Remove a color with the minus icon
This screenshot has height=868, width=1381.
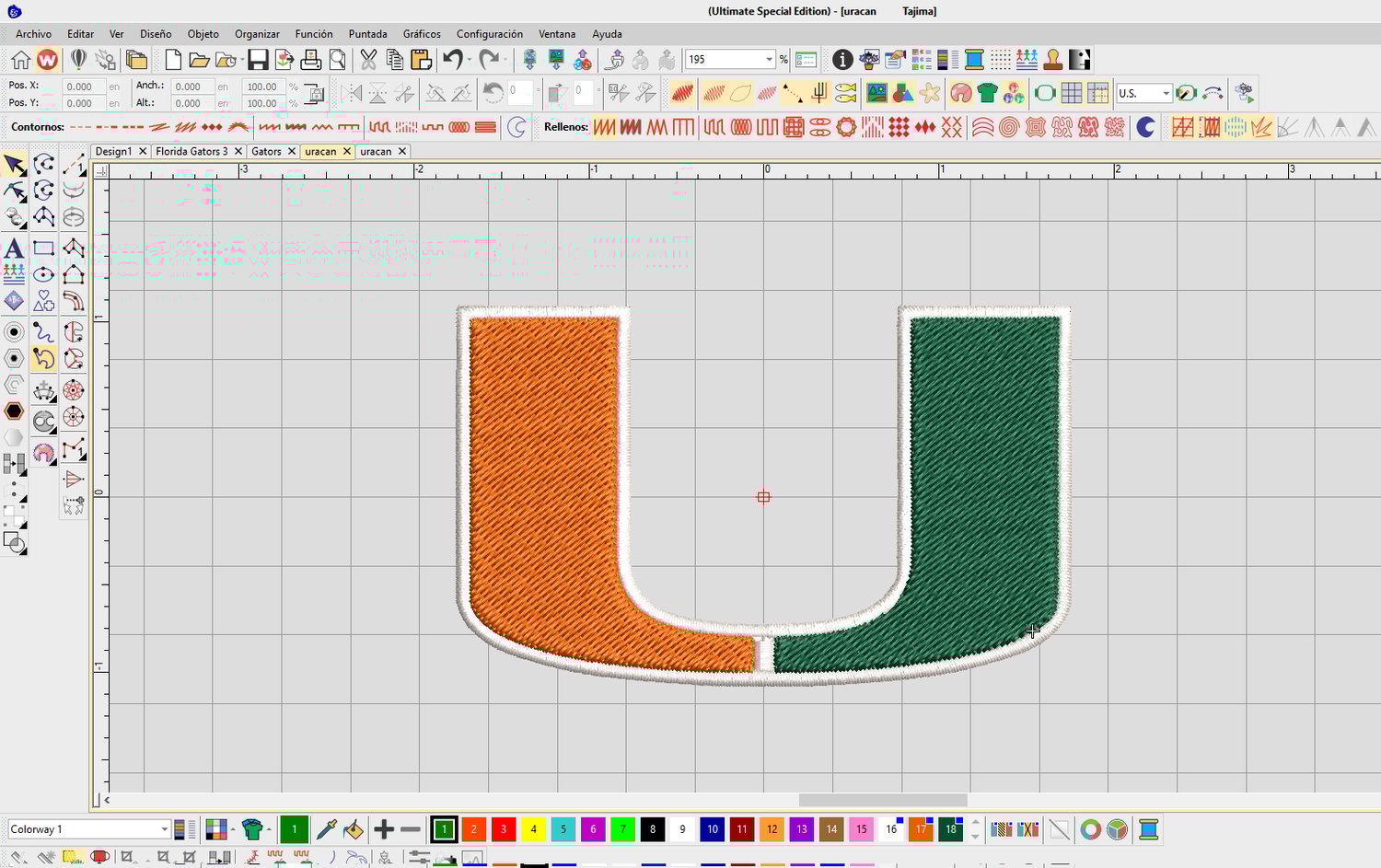coord(411,829)
